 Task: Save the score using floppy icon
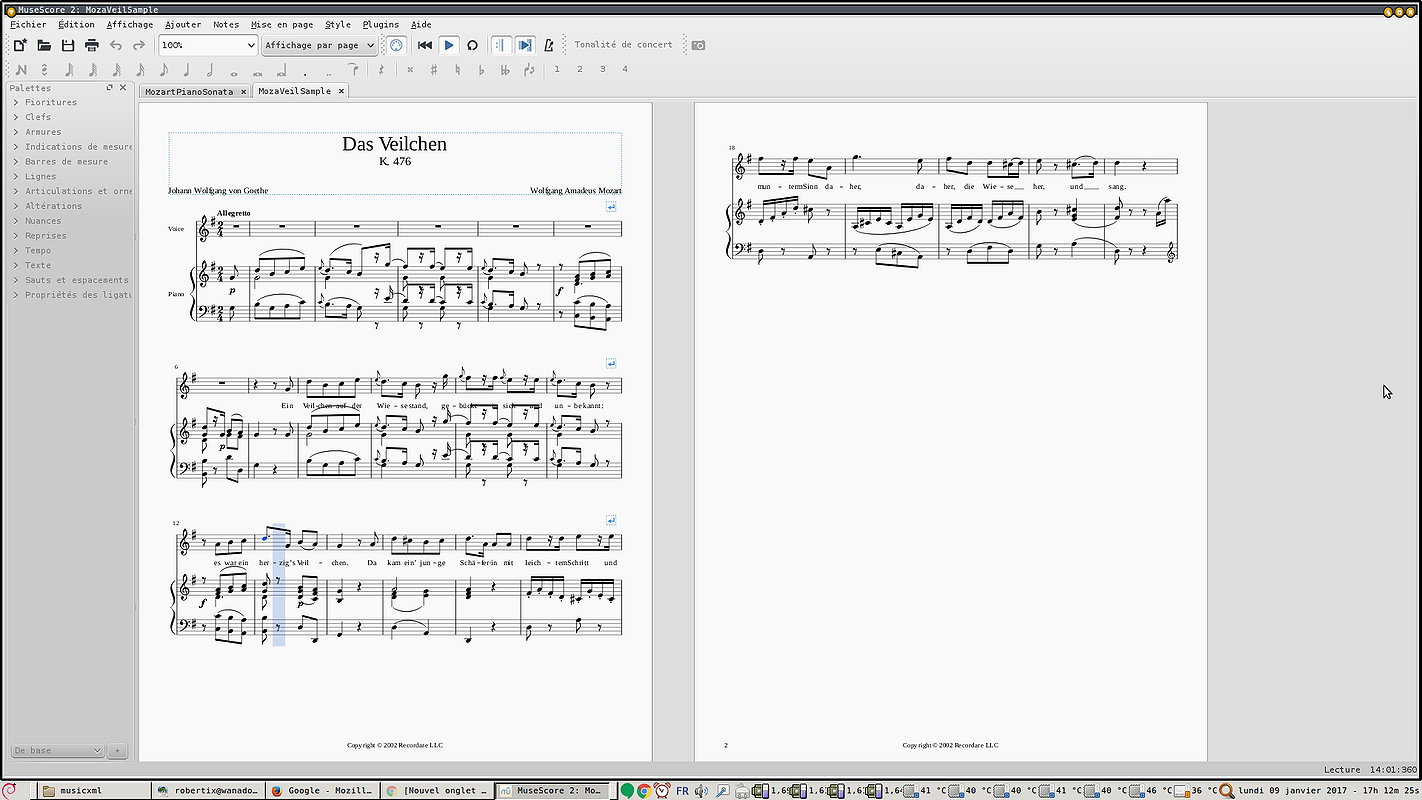tap(68, 45)
